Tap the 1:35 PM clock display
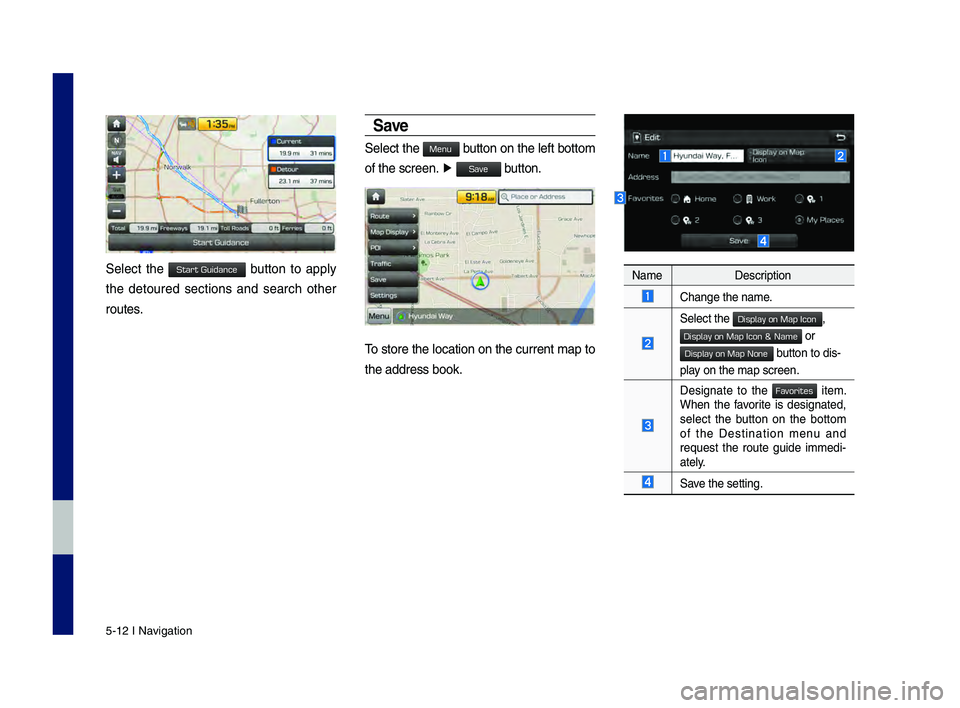 tap(217, 124)
